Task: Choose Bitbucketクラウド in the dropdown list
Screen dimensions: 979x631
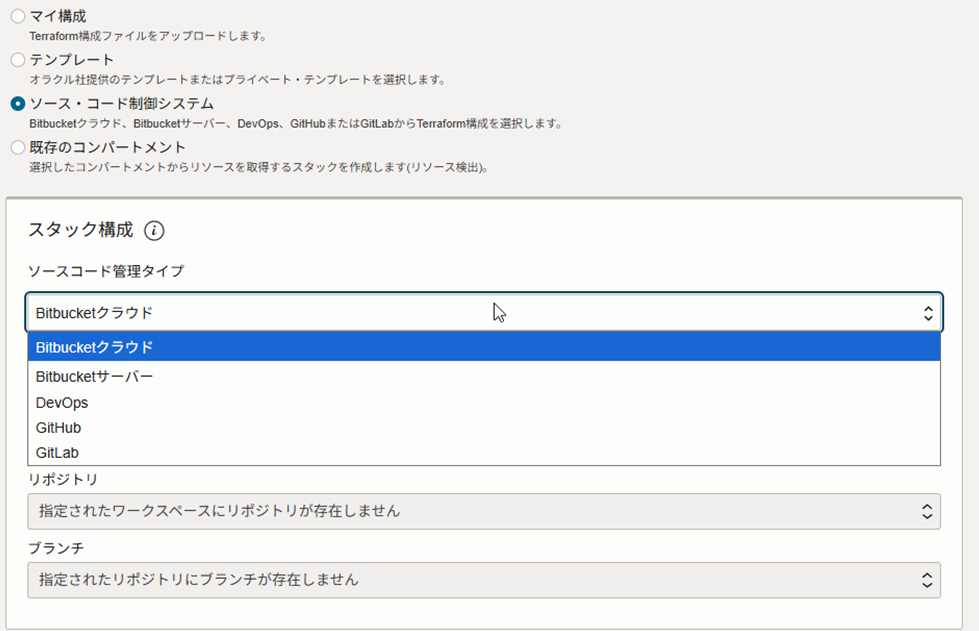Action: coord(484,347)
